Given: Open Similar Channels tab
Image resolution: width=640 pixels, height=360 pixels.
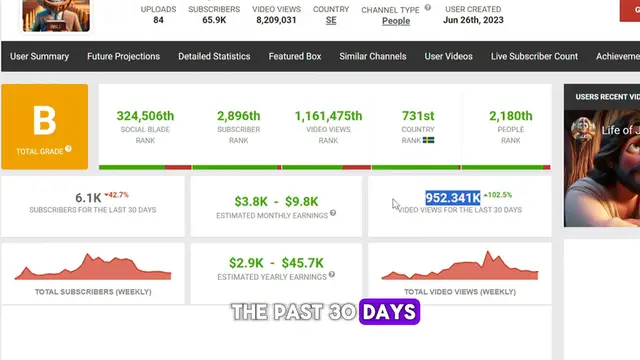Looking at the screenshot, I should 373,56.
